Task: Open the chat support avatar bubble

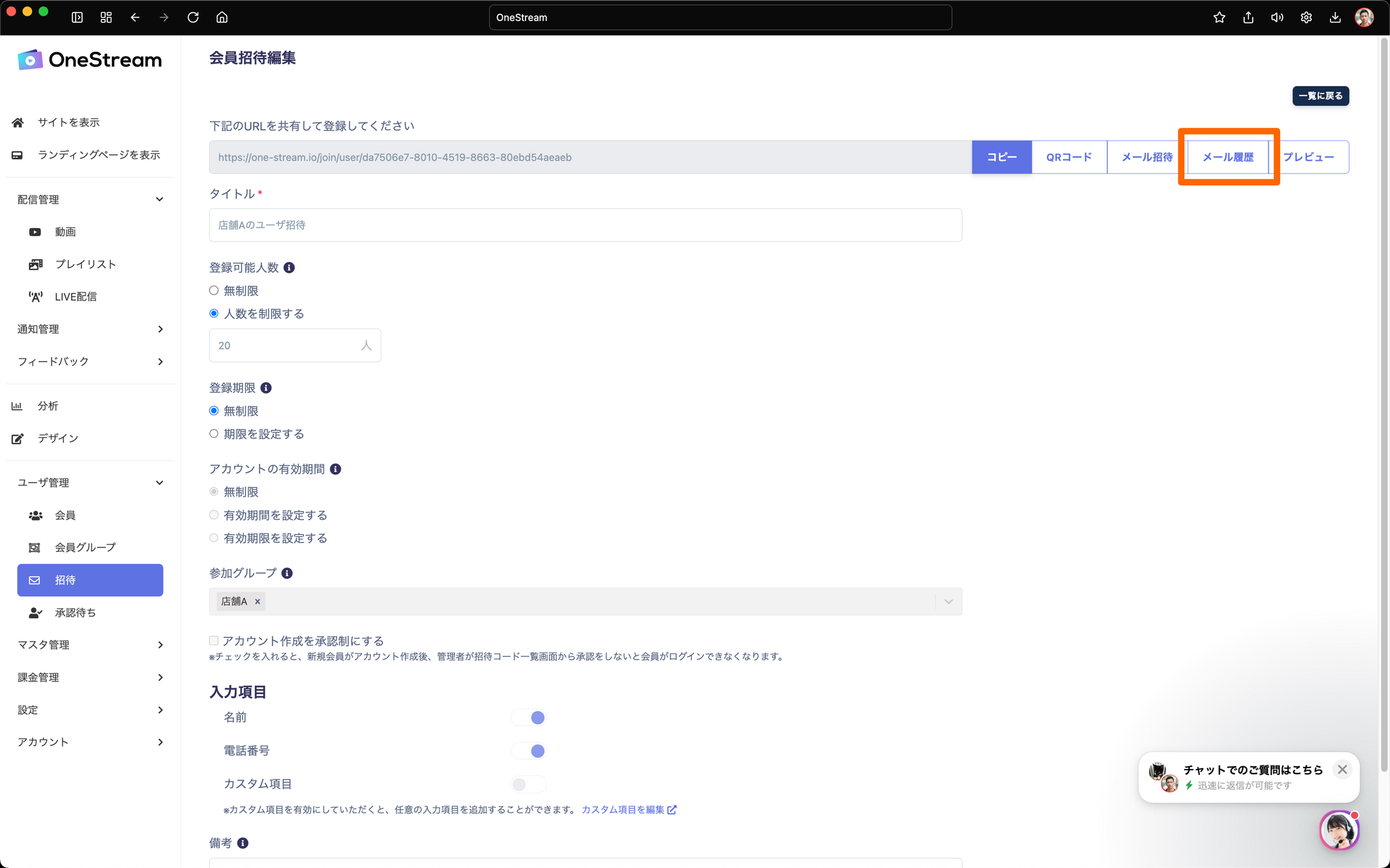Action: pos(1338,829)
